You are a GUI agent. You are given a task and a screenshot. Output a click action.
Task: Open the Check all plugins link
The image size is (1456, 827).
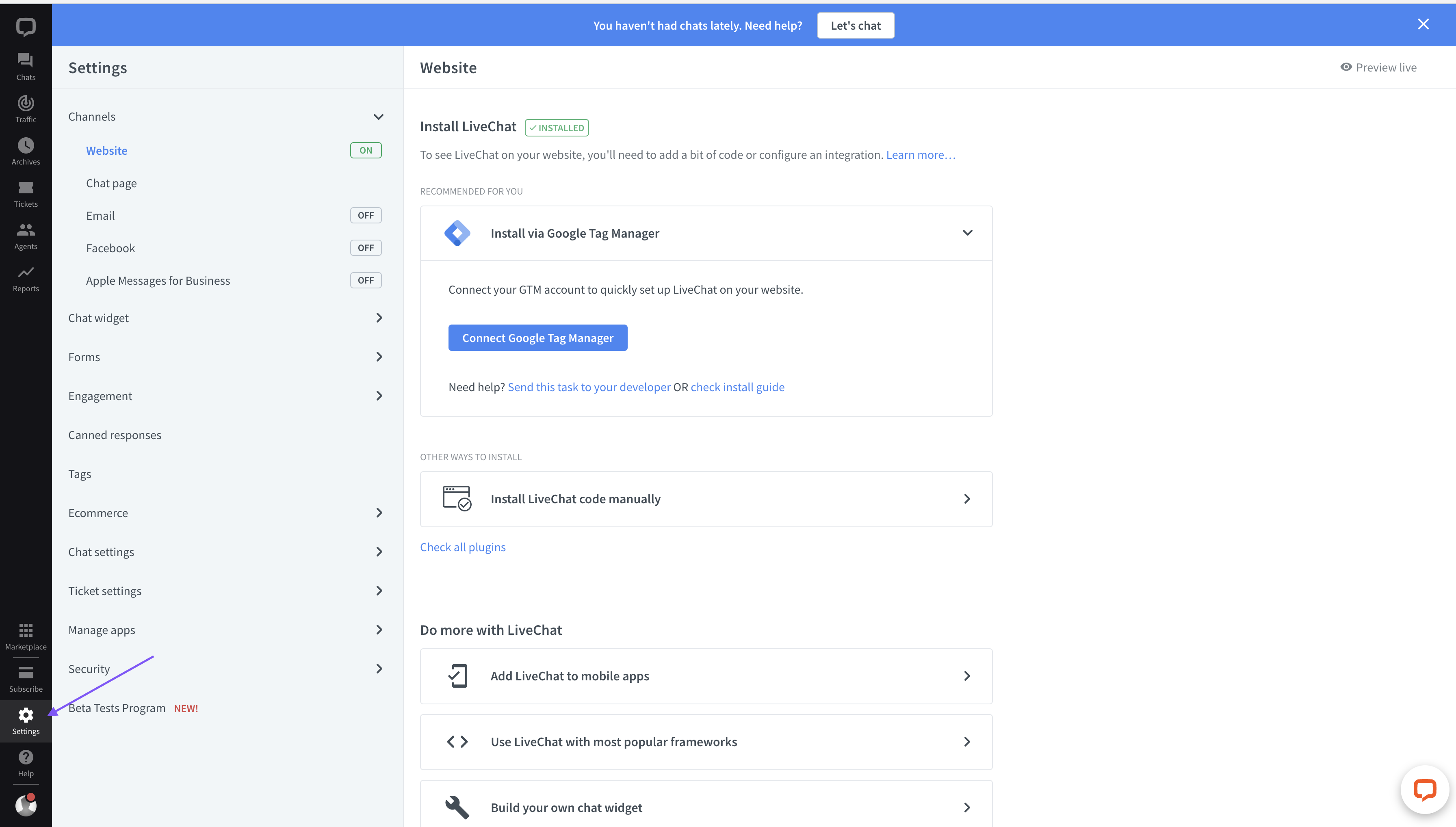tap(463, 547)
